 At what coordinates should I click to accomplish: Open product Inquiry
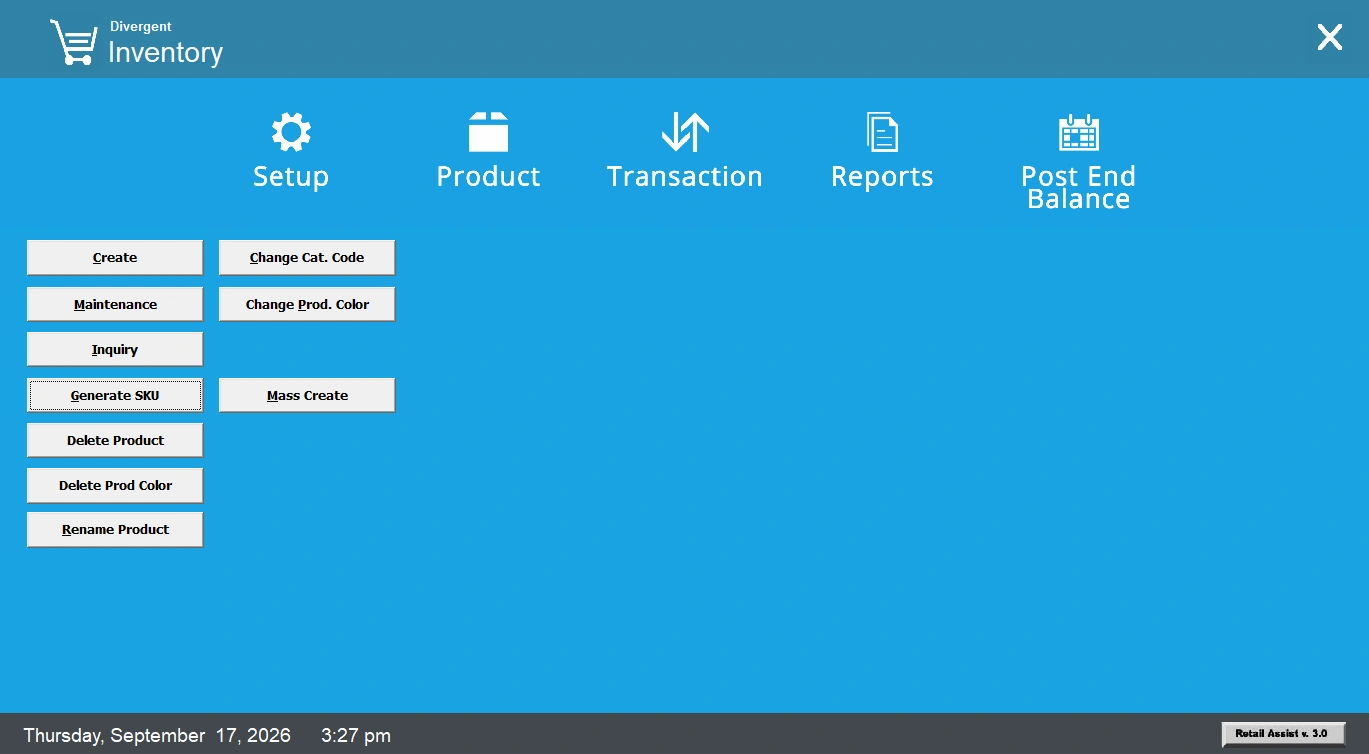(115, 350)
